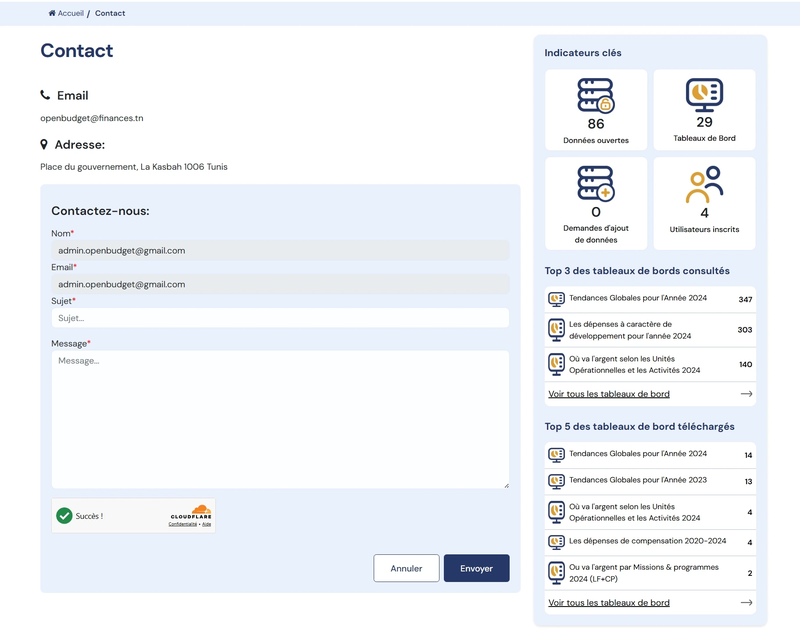Screen dimensions: 800x639
Task: Click the Demandes d'ajout de données icon
Action: [596, 184]
